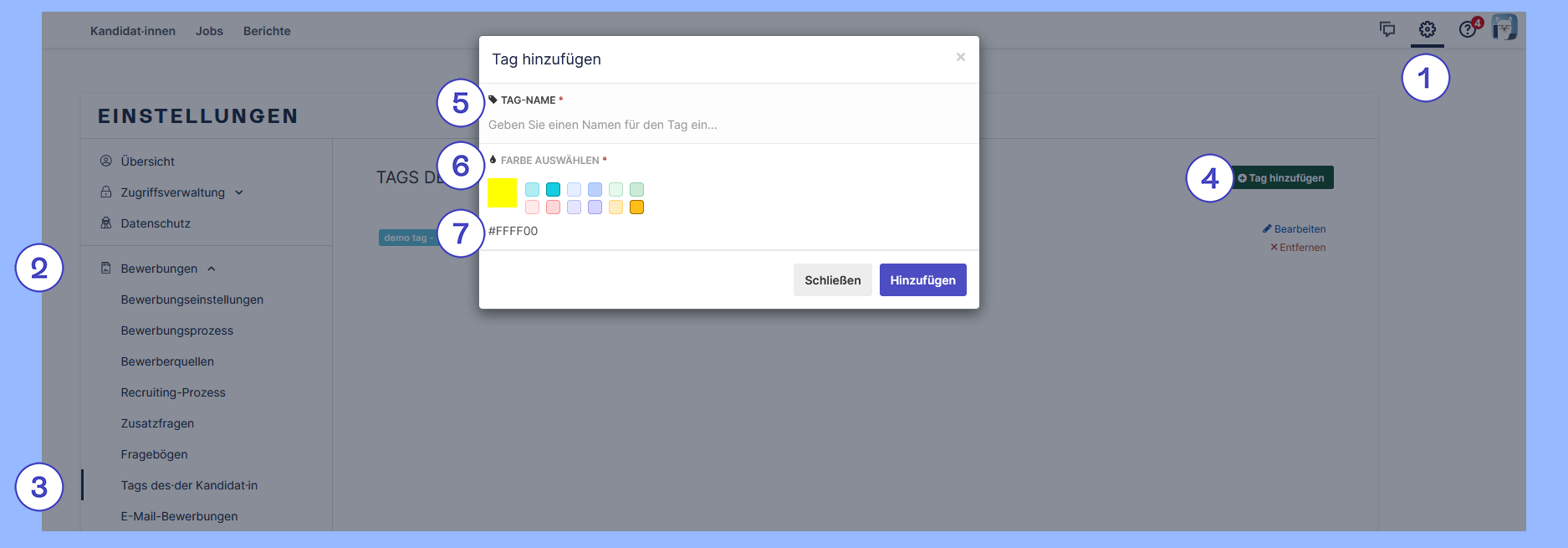Open the Berichte menu
Screen dimensions: 1568x548
pos(267,31)
